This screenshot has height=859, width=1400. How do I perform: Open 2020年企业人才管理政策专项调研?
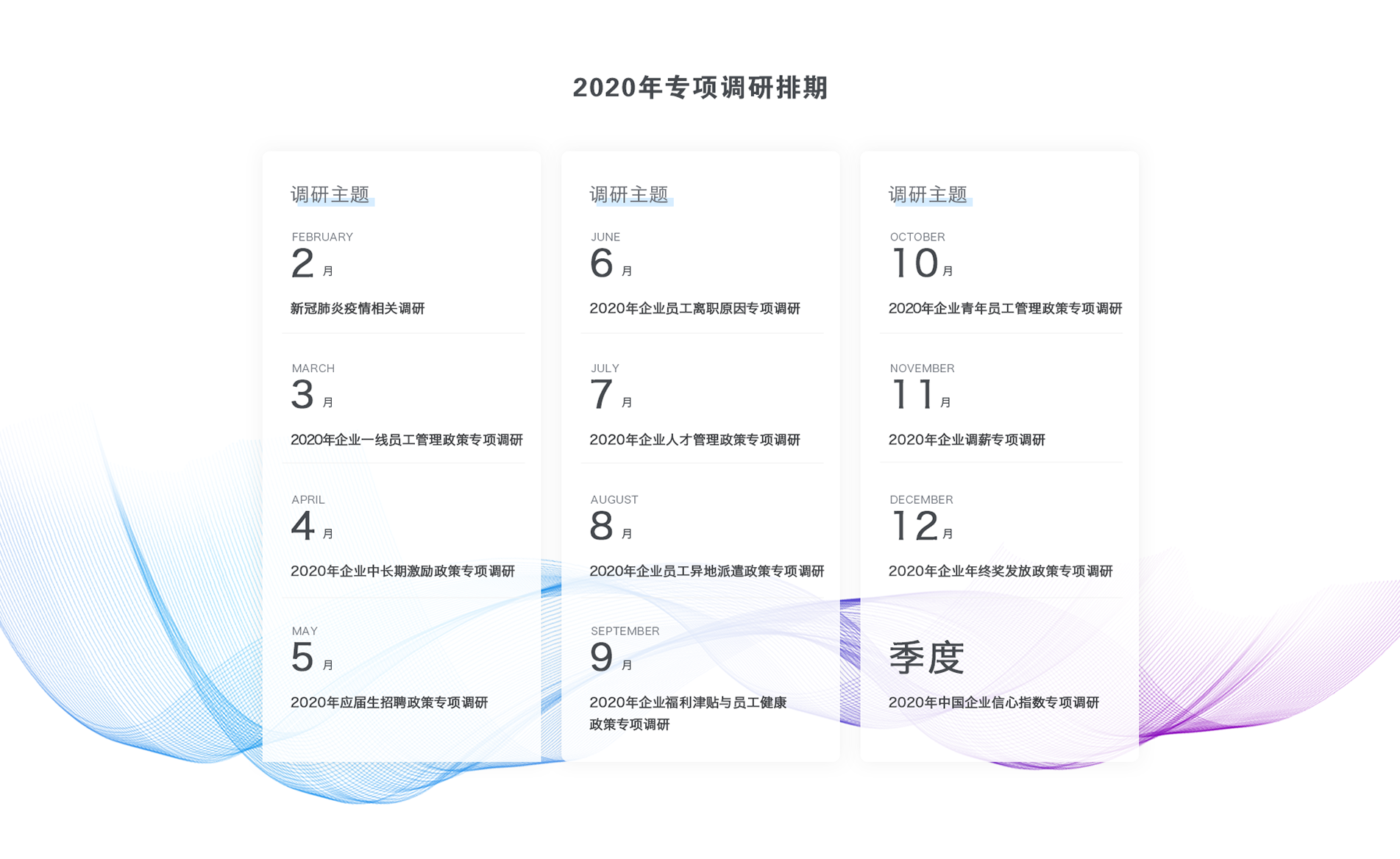tap(695, 440)
